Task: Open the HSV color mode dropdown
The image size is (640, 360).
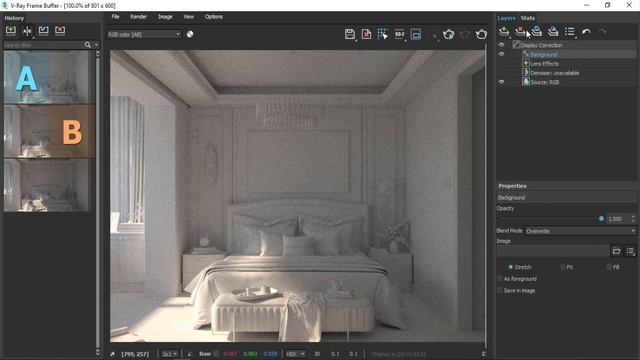Action: point(295,354)
